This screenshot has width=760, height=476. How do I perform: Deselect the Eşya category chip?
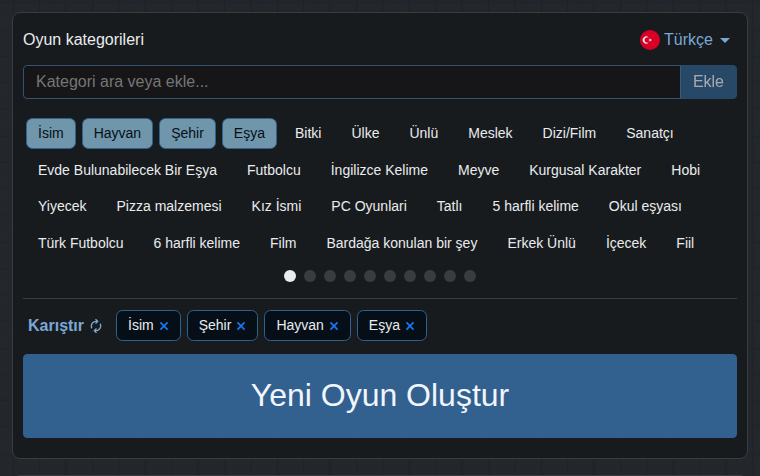[x=250, y=133]
